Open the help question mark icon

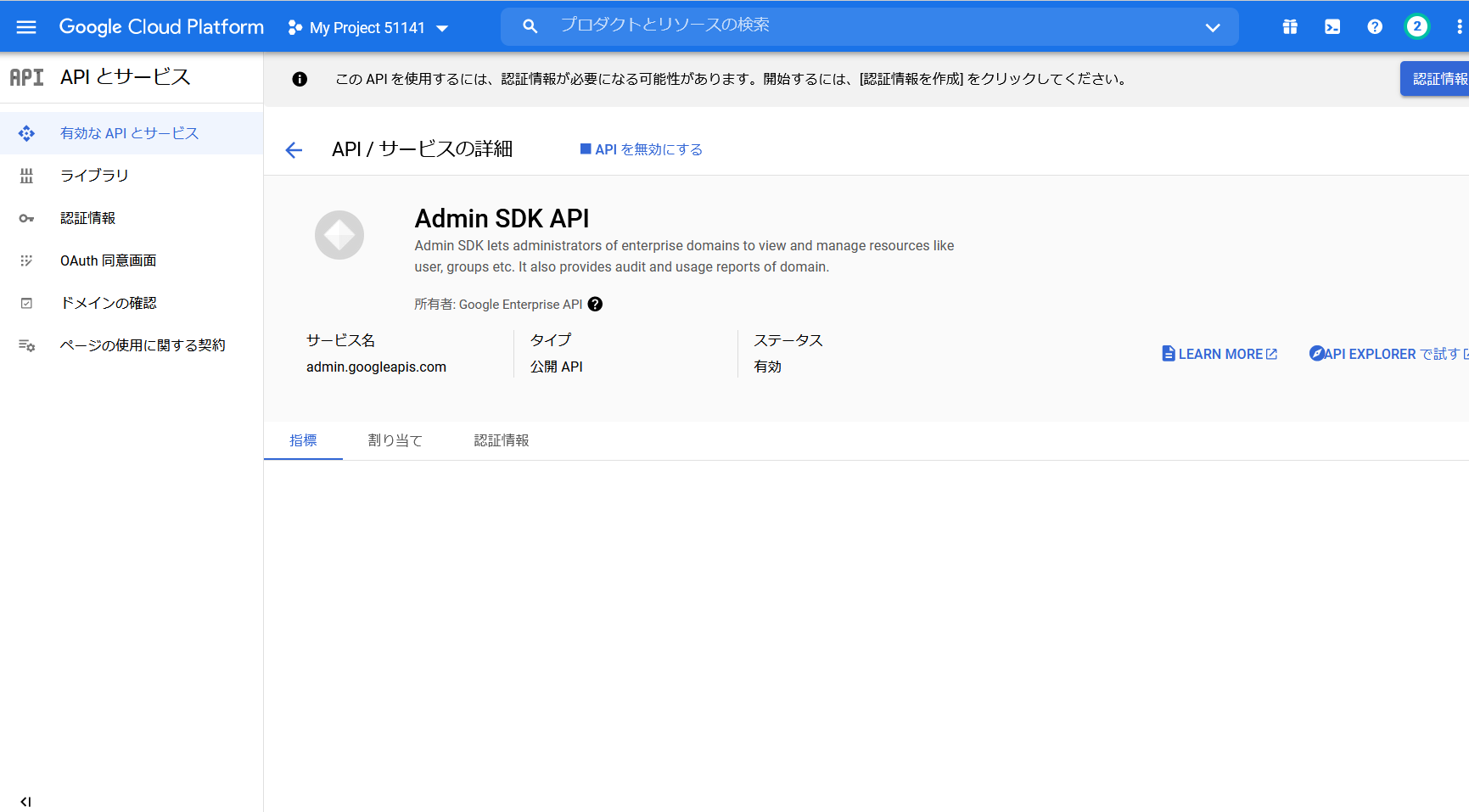pos(1375,27)
